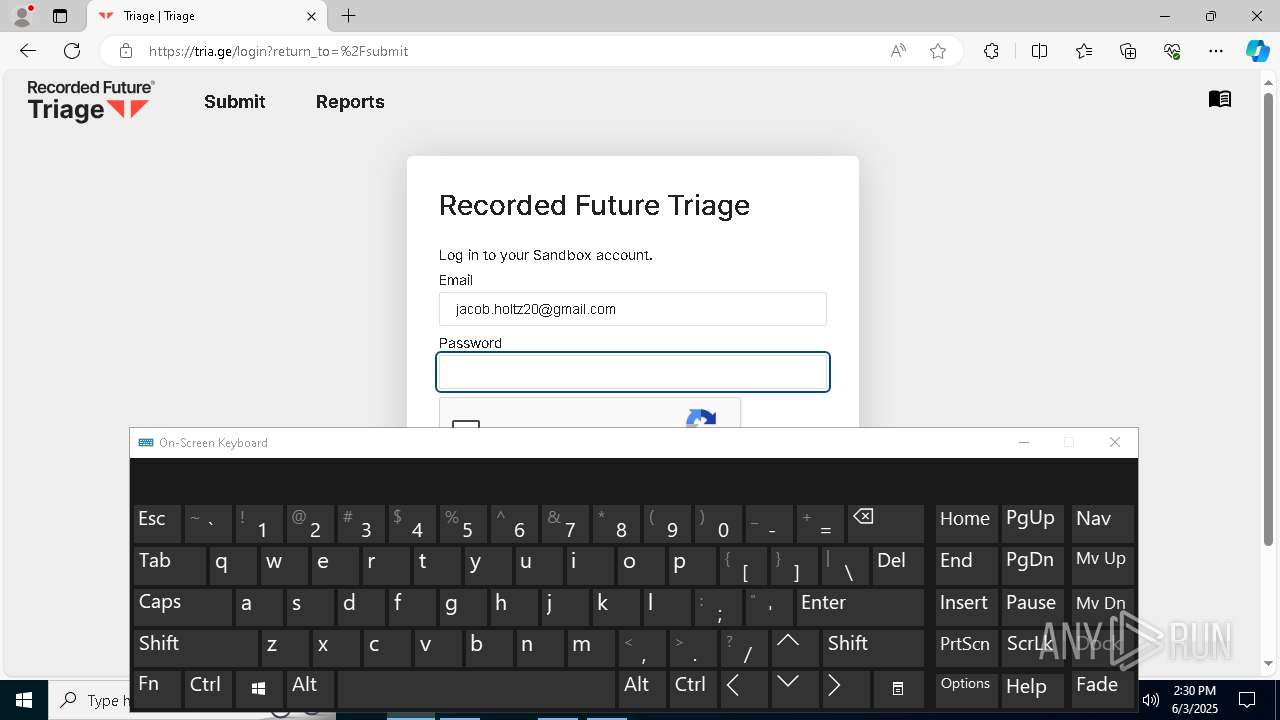The width and height of the screenshot is (1280, 720).
Task: Click the Recorded Future Triage logo
Action: pyautogui.click(x=91, y=101)
